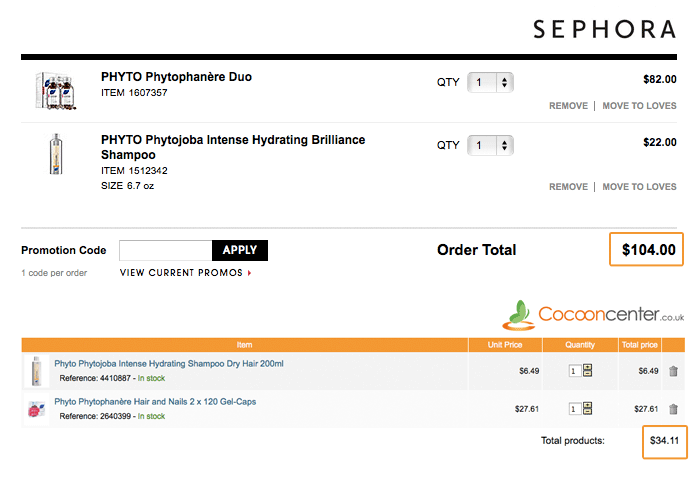The image size is (700, 485).
Task: Click the Phytophanère Gel-Caps thumbnail image
Action: tap(36, 409)
